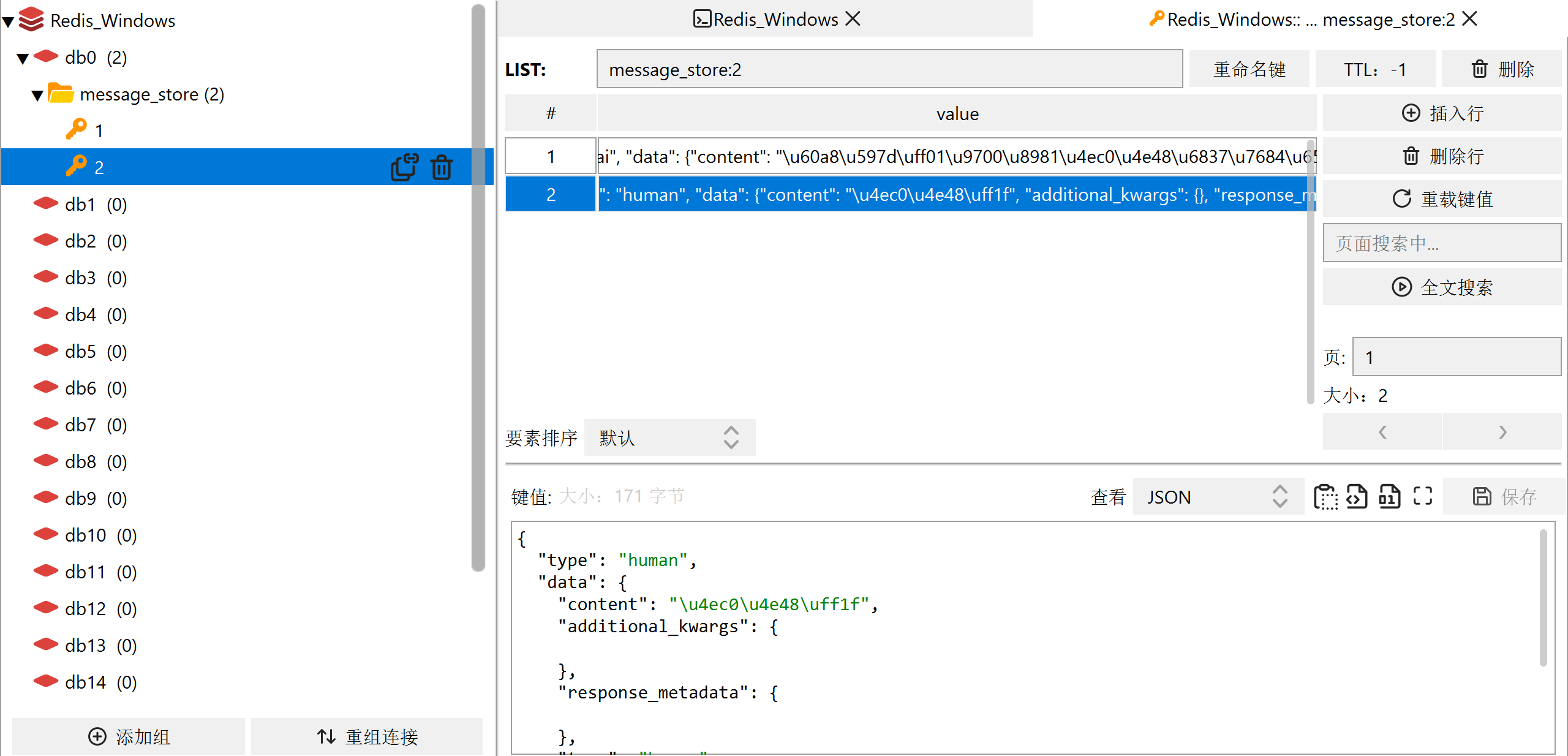The image size is (1568, 756).
Task: Click the trash icon on key 2
Action: (x=441, y=167)
